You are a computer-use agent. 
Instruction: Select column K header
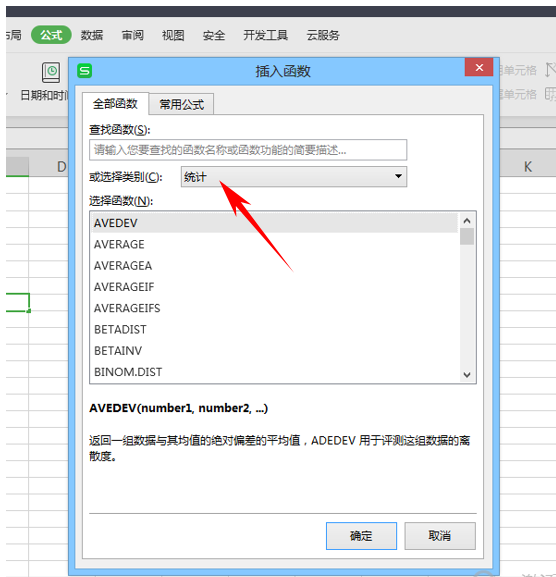528,167
